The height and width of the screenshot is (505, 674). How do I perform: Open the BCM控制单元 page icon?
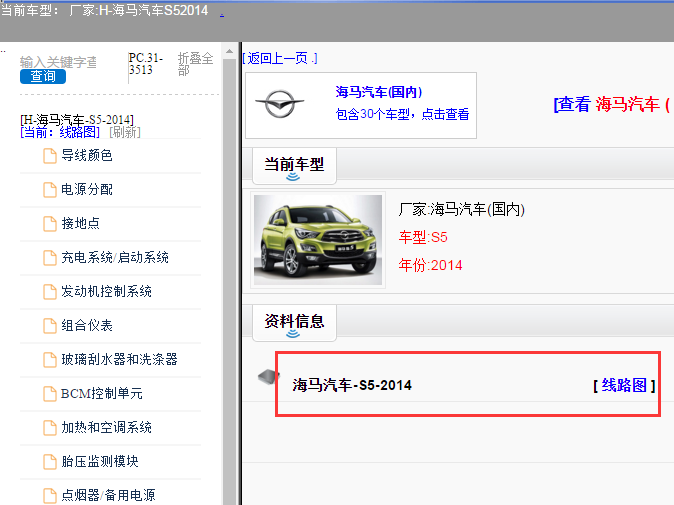[x=50, y=393]
